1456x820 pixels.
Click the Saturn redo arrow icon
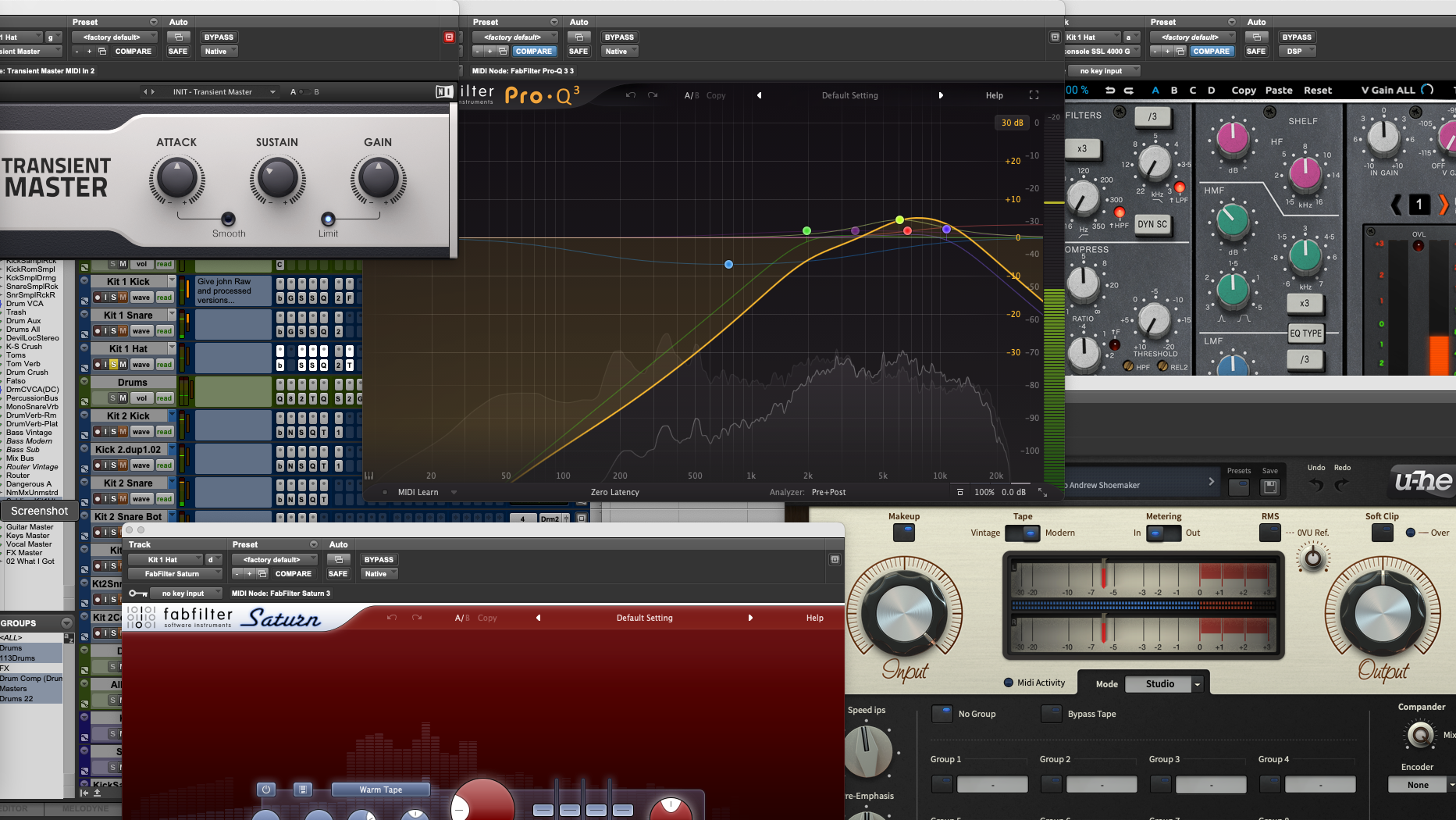pyautogui.click(x=417, y=618)
